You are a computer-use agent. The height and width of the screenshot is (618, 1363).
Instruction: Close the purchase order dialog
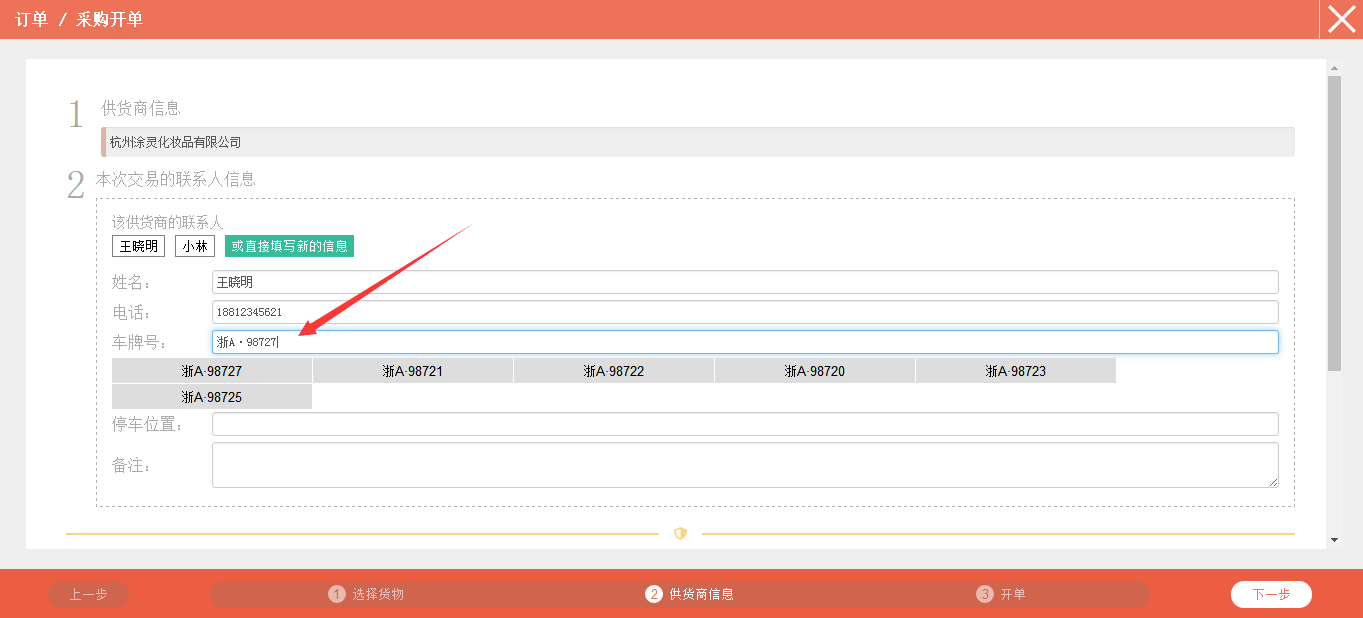1341,19
